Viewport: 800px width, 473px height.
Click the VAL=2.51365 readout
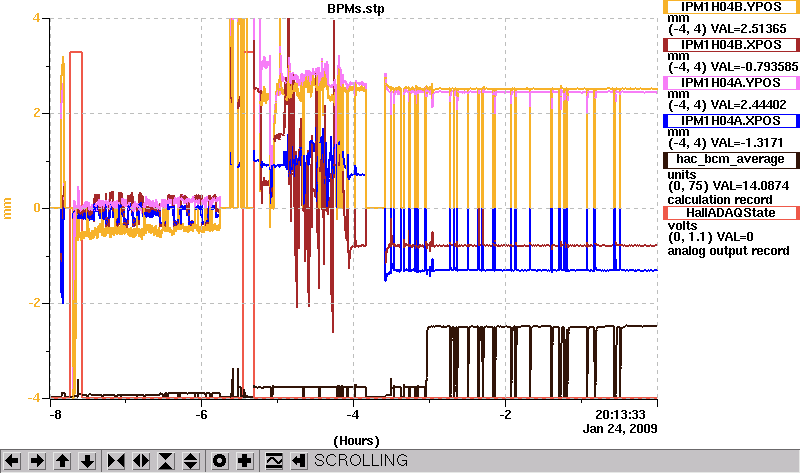749,29
